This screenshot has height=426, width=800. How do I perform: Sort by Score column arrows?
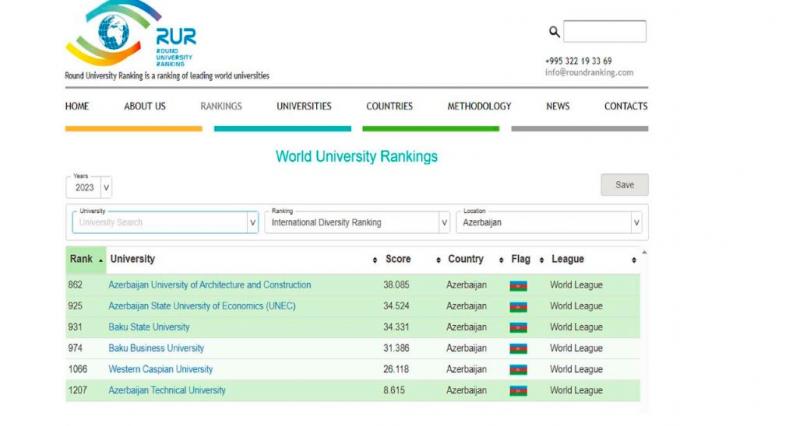[x=438, y=260]
